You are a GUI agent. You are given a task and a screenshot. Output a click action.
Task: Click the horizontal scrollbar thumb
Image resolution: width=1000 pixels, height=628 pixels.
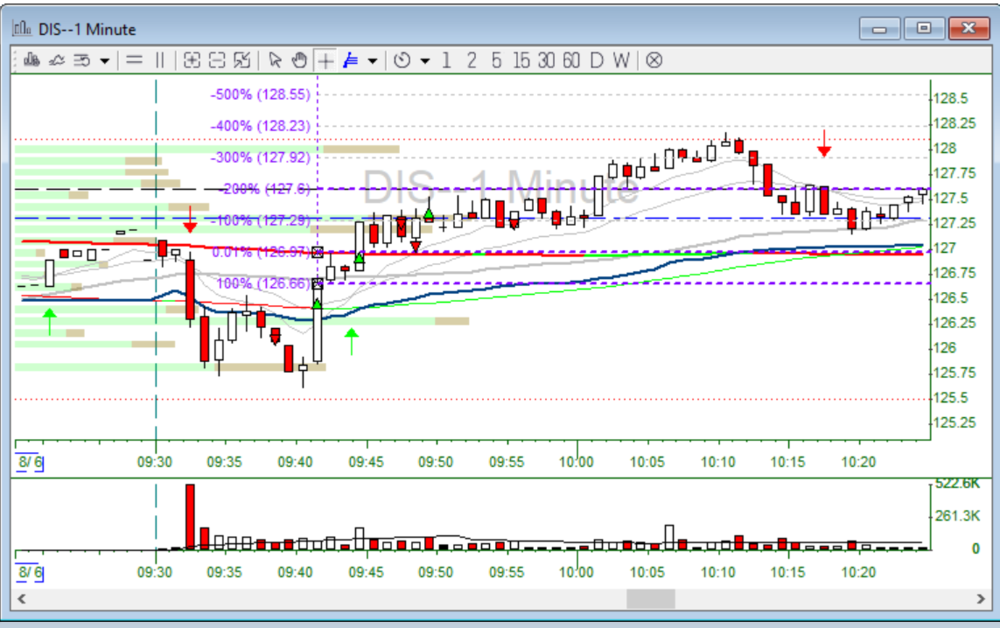(650, 599)
